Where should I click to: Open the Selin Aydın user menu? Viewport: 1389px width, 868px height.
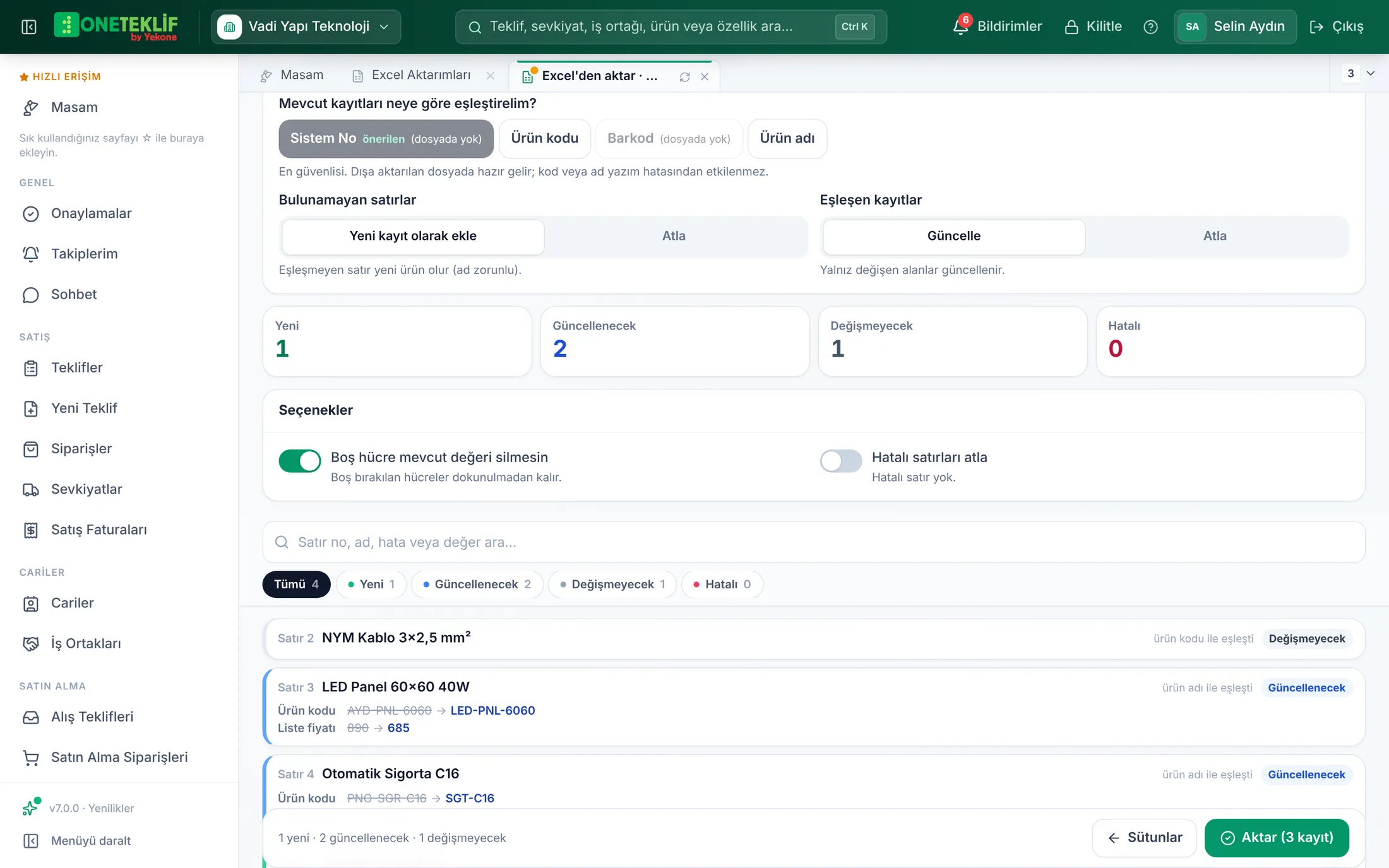1235,27
